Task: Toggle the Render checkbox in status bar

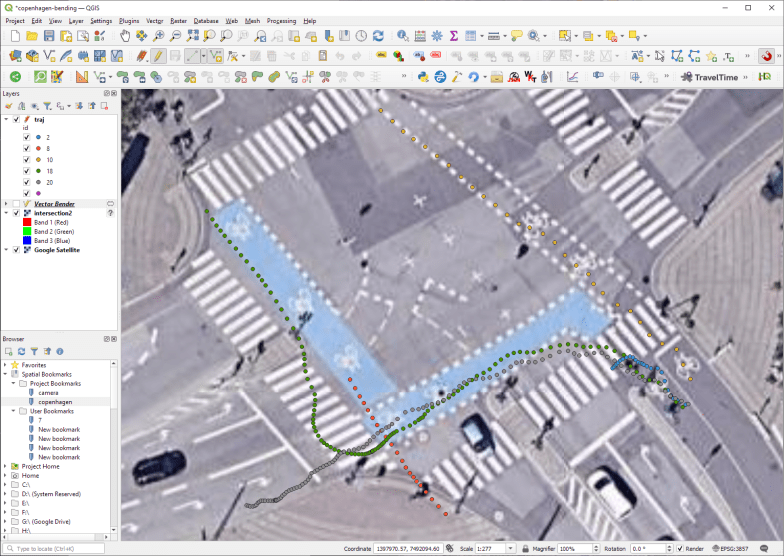Action: click(680, 549)
